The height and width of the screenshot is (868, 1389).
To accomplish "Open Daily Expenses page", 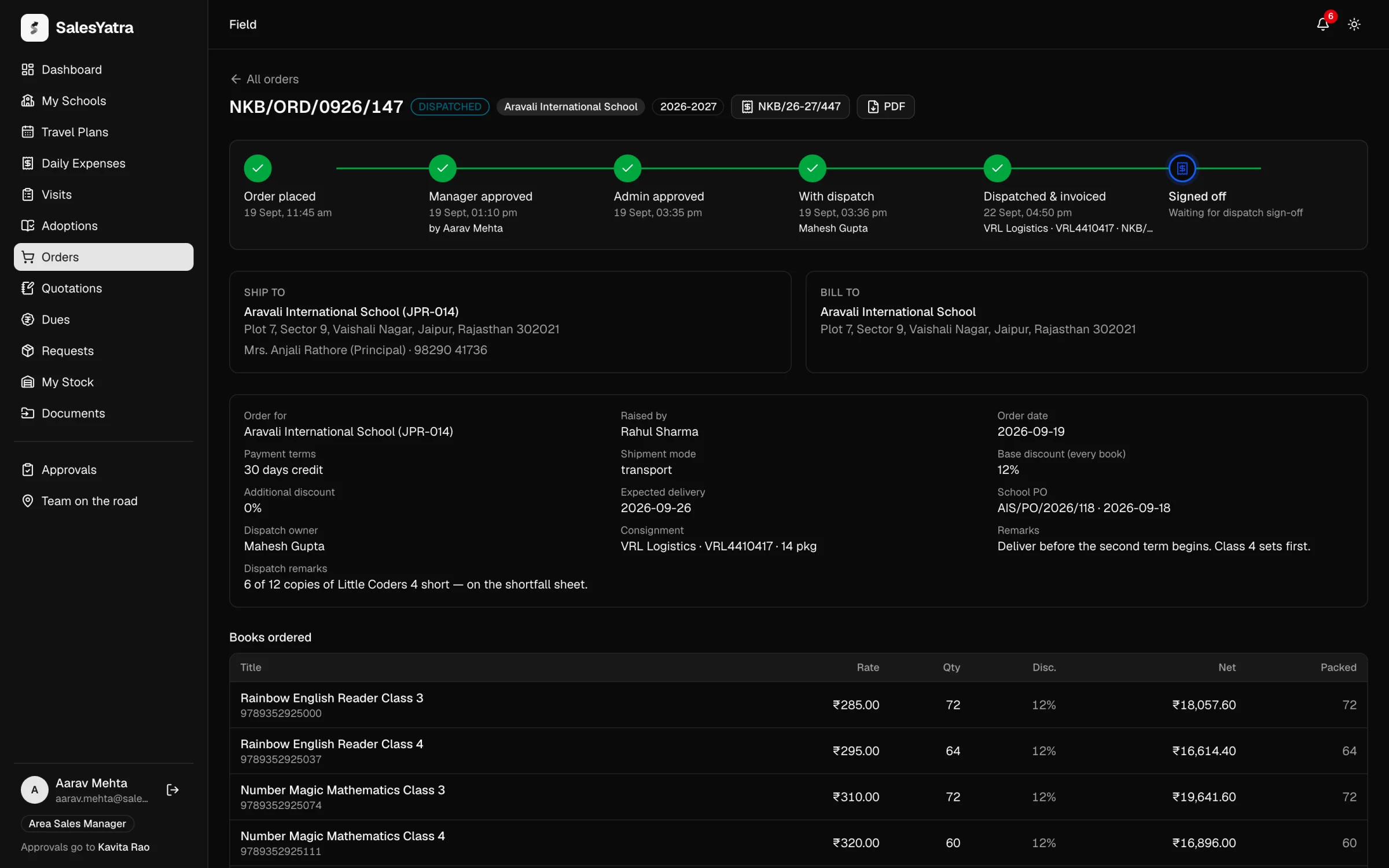I will tap(104, 163).
